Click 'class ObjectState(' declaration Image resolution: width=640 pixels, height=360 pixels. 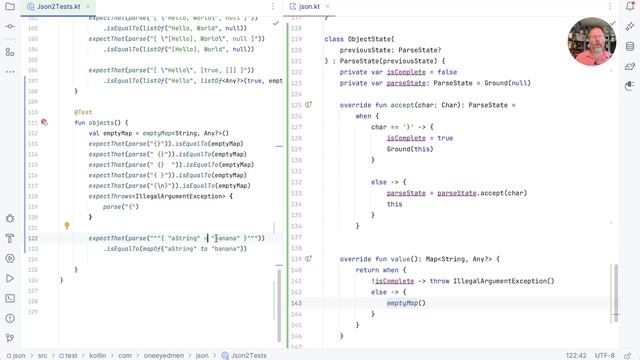(359, 39)
